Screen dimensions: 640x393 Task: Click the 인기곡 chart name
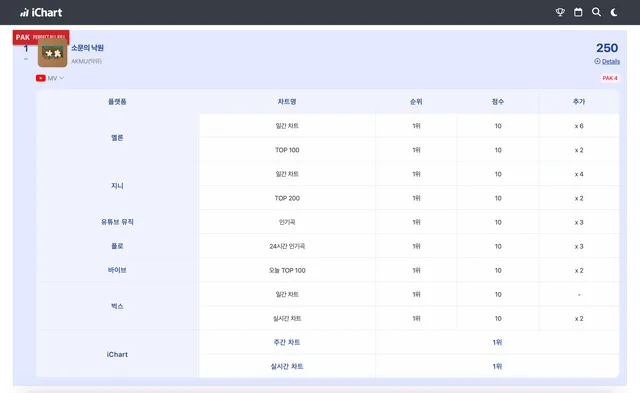click(287, 222)
